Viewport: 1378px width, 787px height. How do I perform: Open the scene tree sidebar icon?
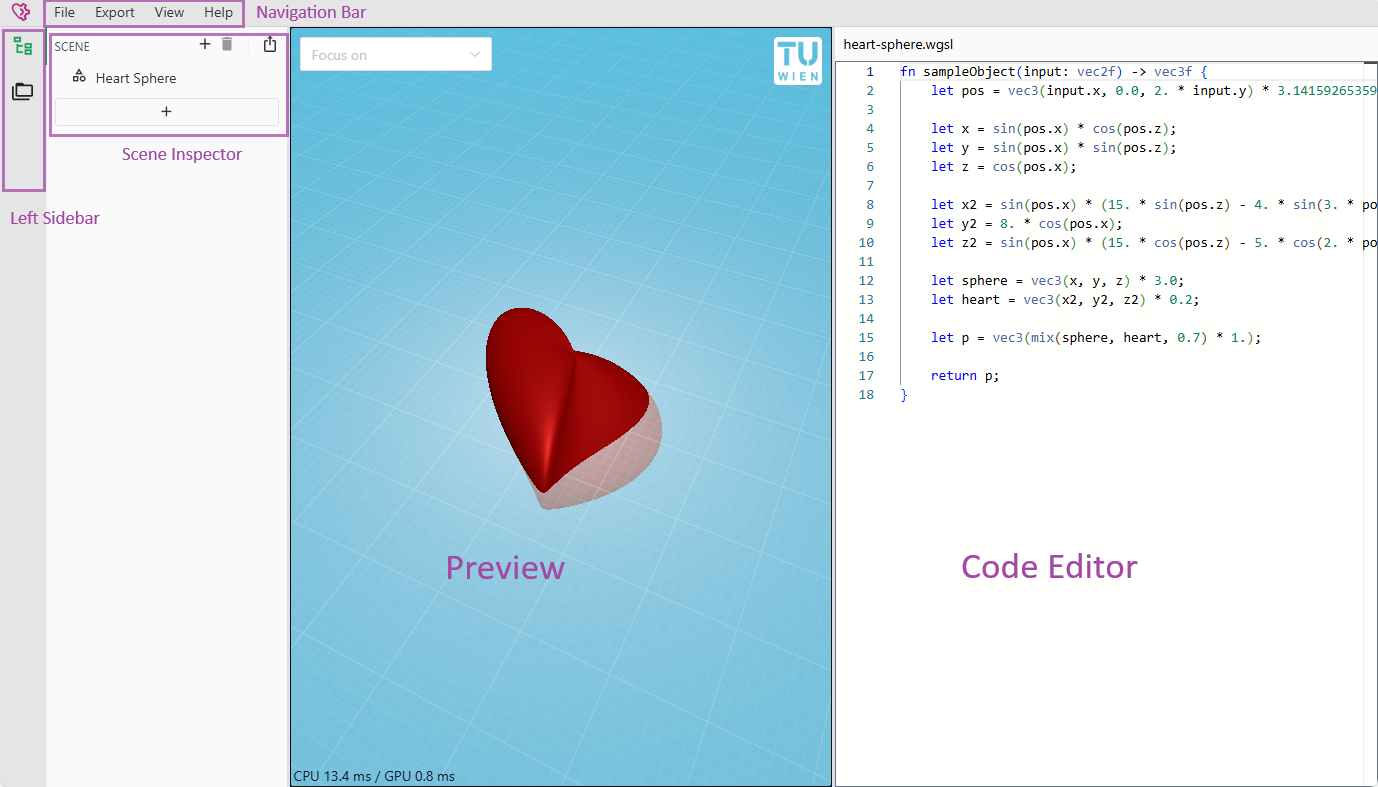click(x=22, y=45)
